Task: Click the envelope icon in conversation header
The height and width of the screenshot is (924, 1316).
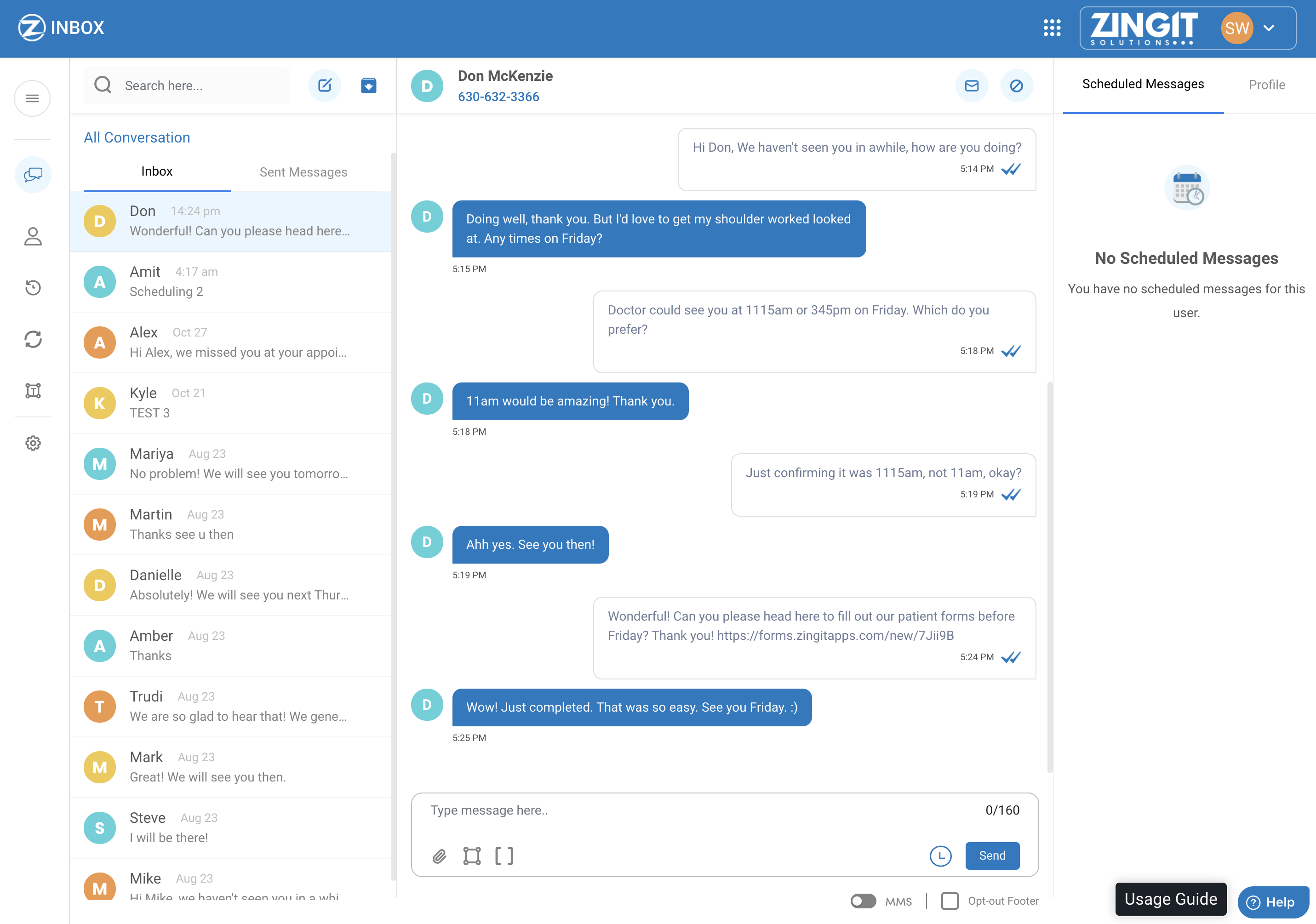Action: tap(972, 86)
